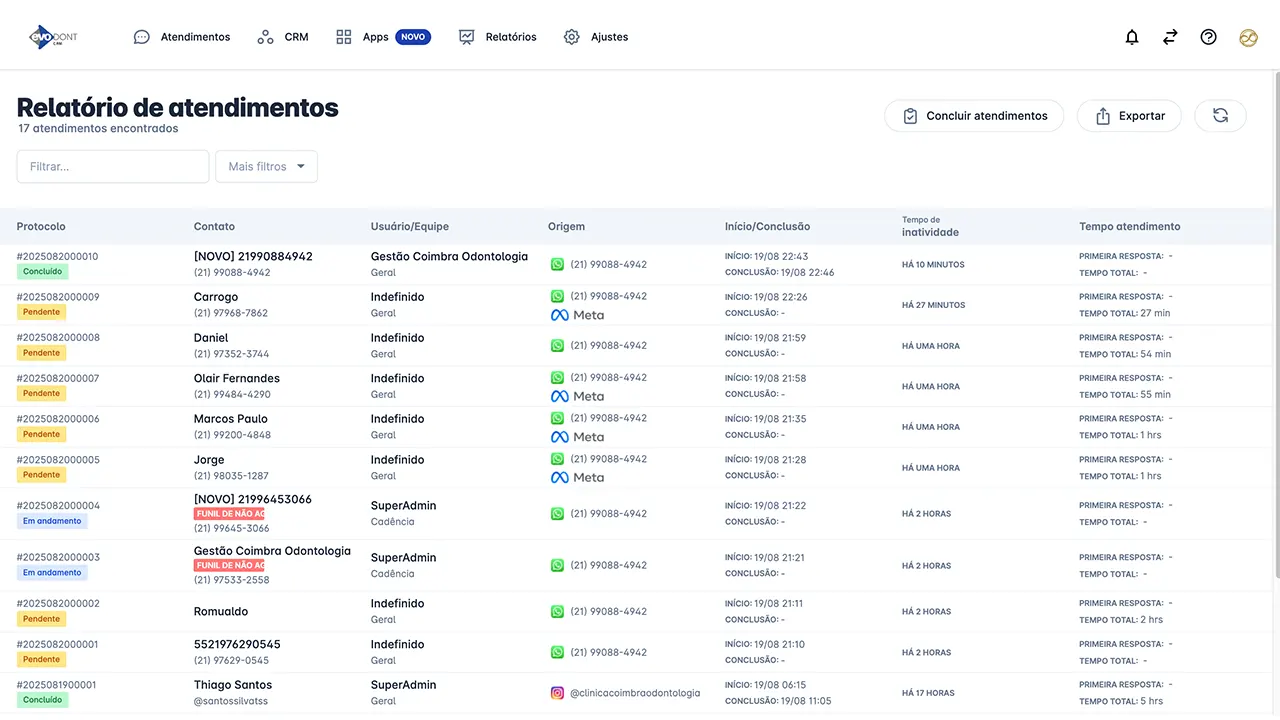Screen dimensions: 1280x720
Task: Click the Evodont logo
Action: tap(54, 37)
